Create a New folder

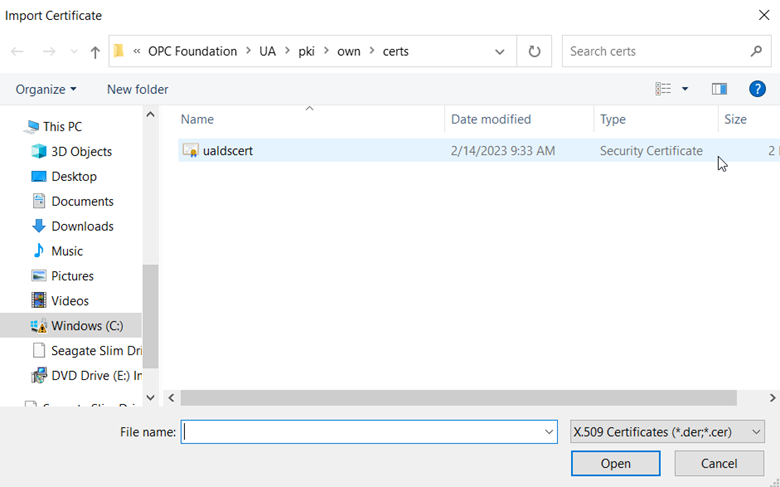[137, 90]
